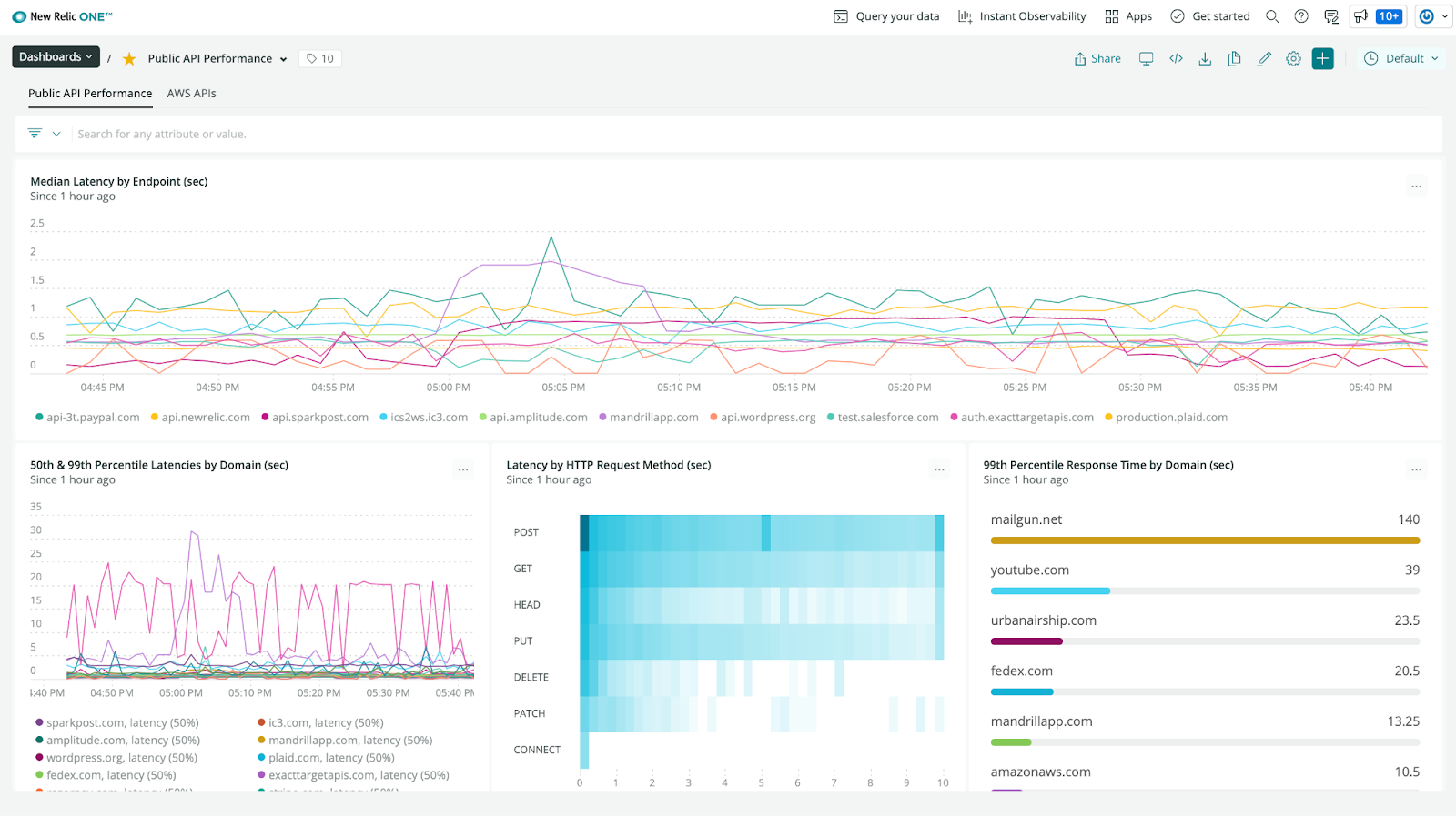This screenshot has height=817, width=1456.
Task: Click Query your data link
Action: (x=887, y=16)
